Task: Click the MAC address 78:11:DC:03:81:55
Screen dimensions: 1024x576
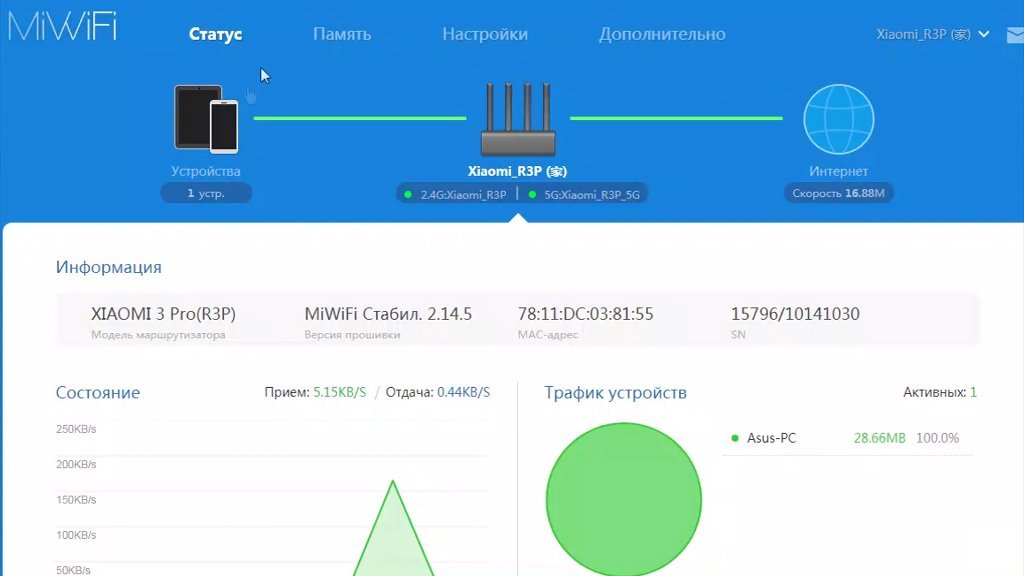Action: (585, 314)
